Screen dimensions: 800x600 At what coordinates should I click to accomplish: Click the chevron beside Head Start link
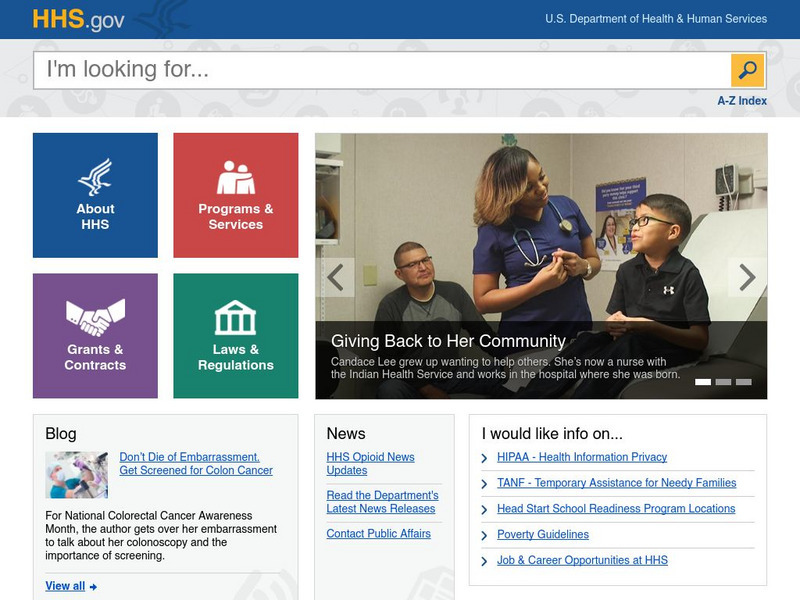(484, 510)
